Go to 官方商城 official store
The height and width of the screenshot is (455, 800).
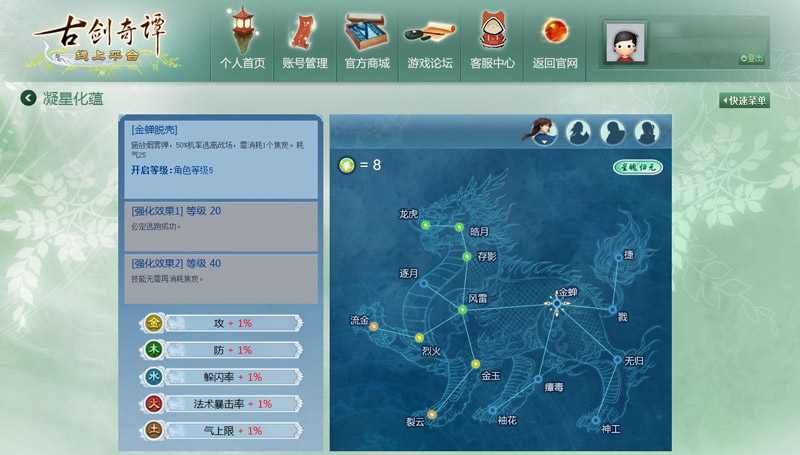(x=367, y=40)
